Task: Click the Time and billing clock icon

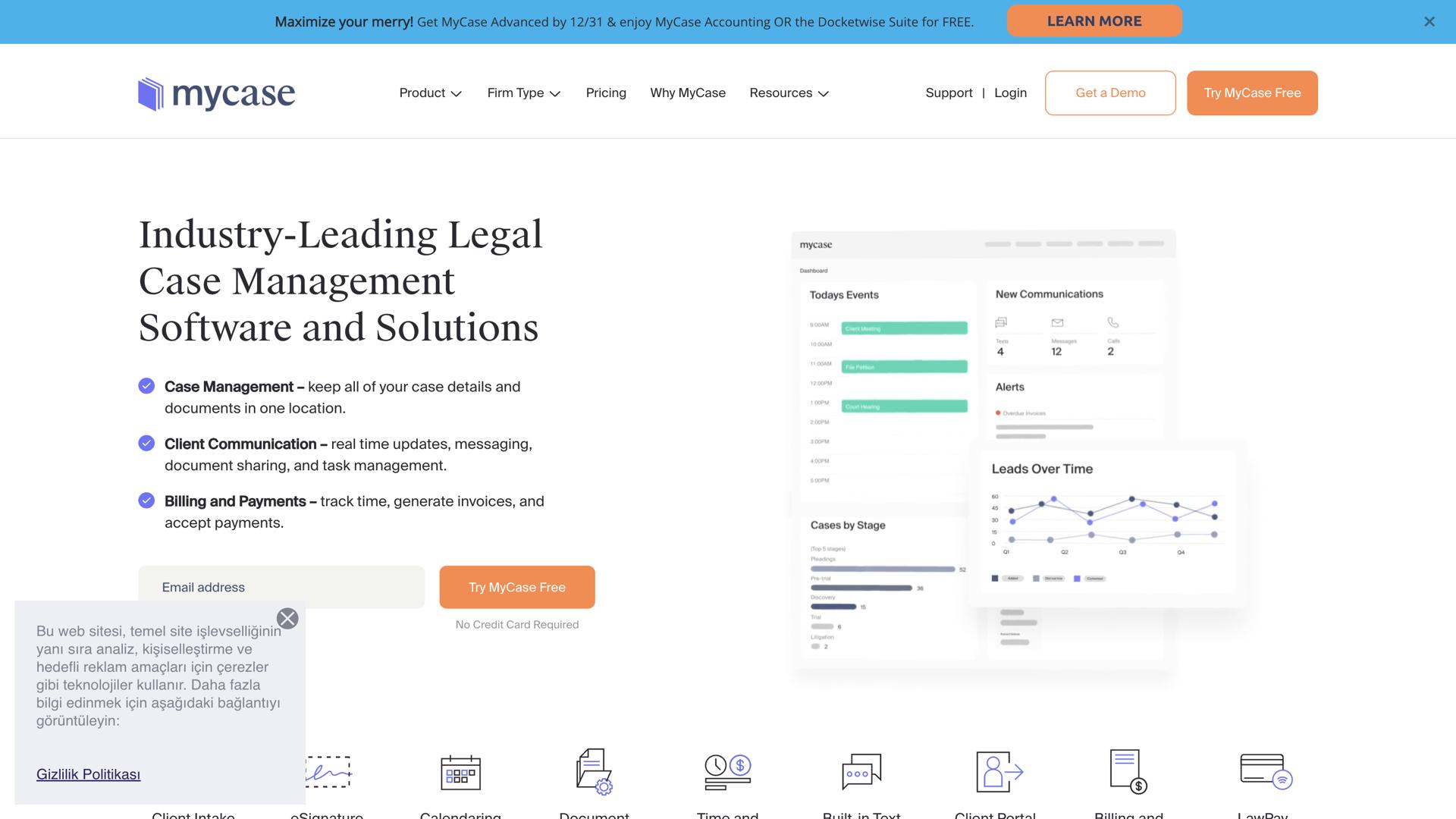Action: click(x=727, y=772)
